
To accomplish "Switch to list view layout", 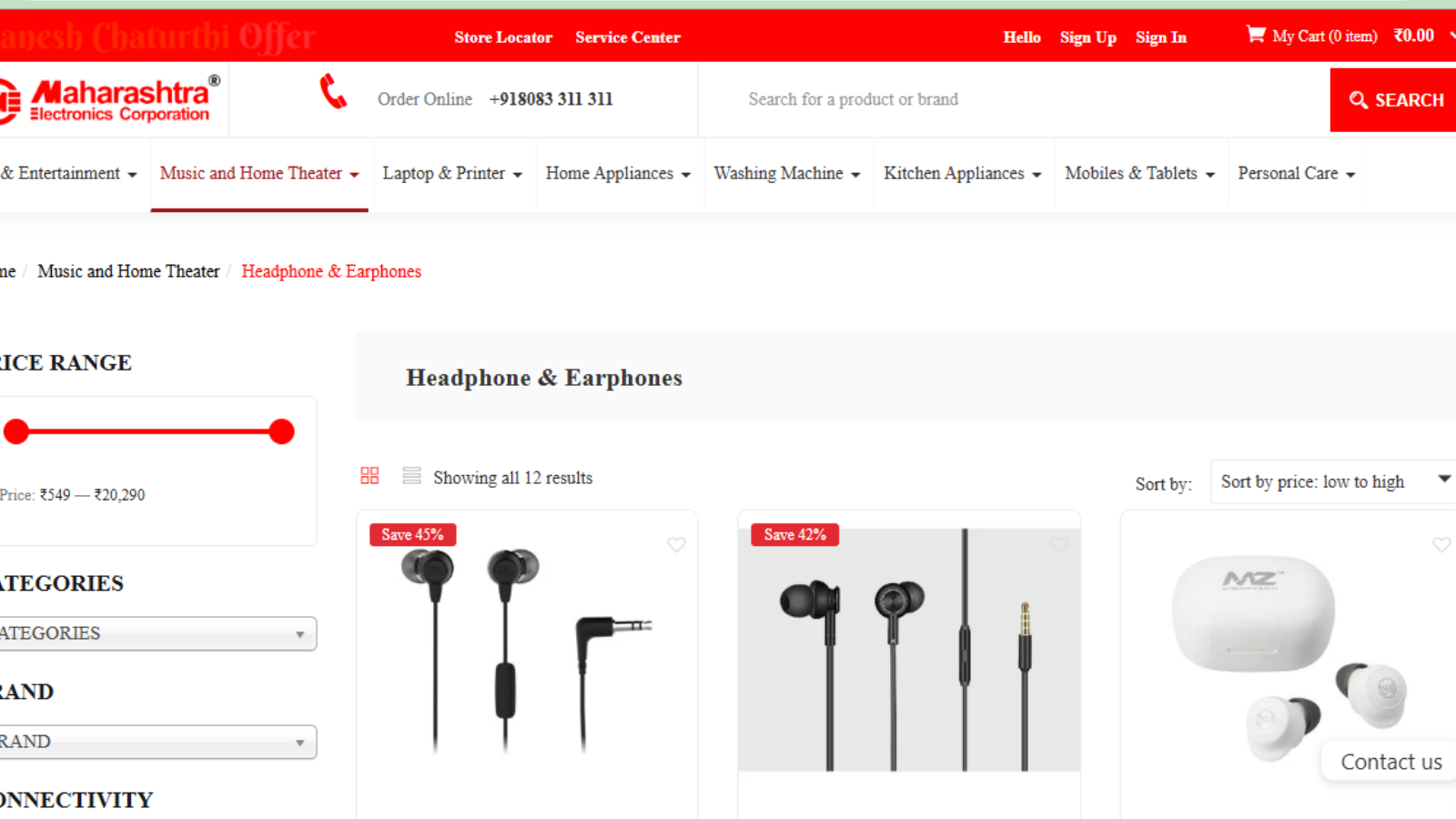I will click(411, 476).
